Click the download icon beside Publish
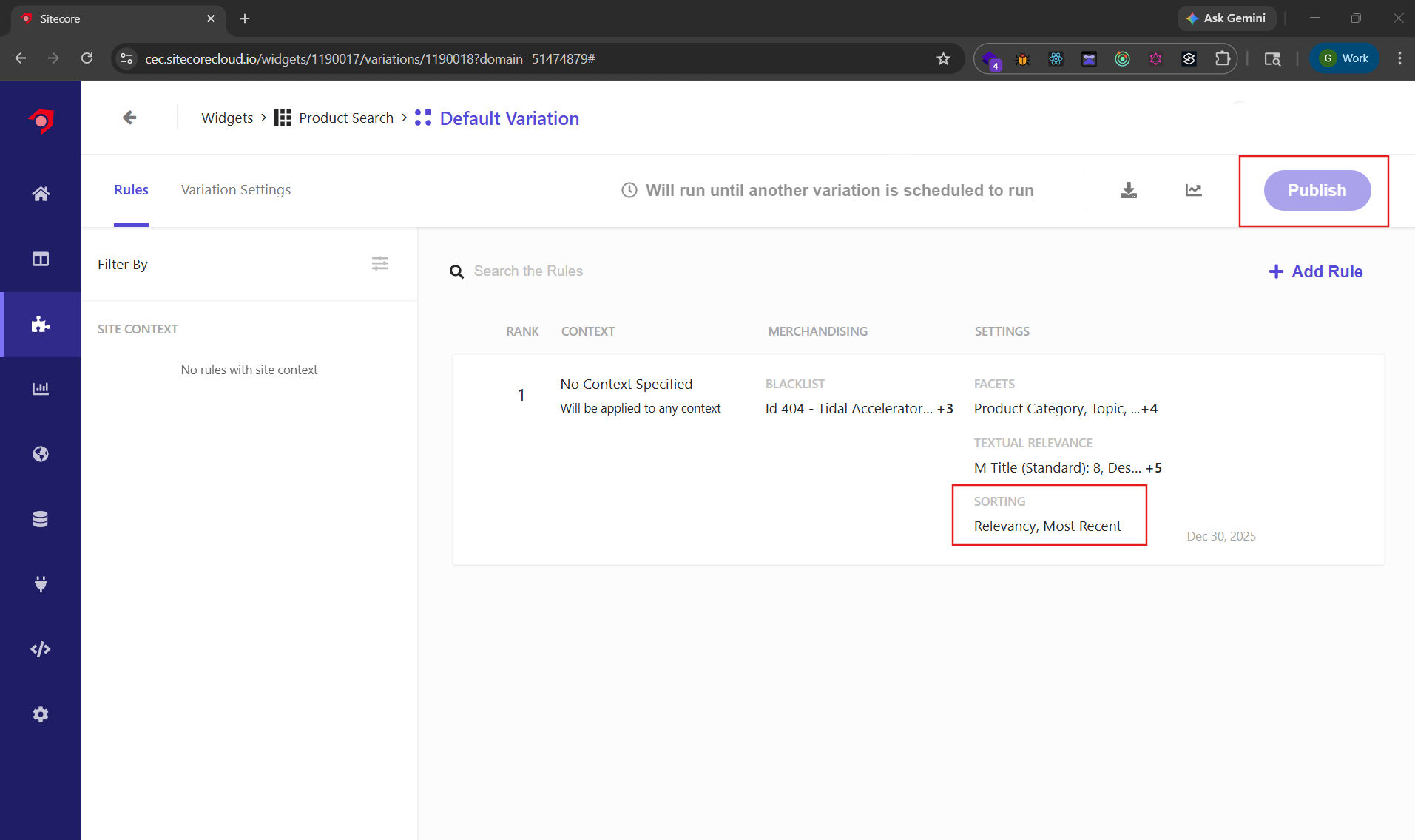 (x=1128, y=190)
